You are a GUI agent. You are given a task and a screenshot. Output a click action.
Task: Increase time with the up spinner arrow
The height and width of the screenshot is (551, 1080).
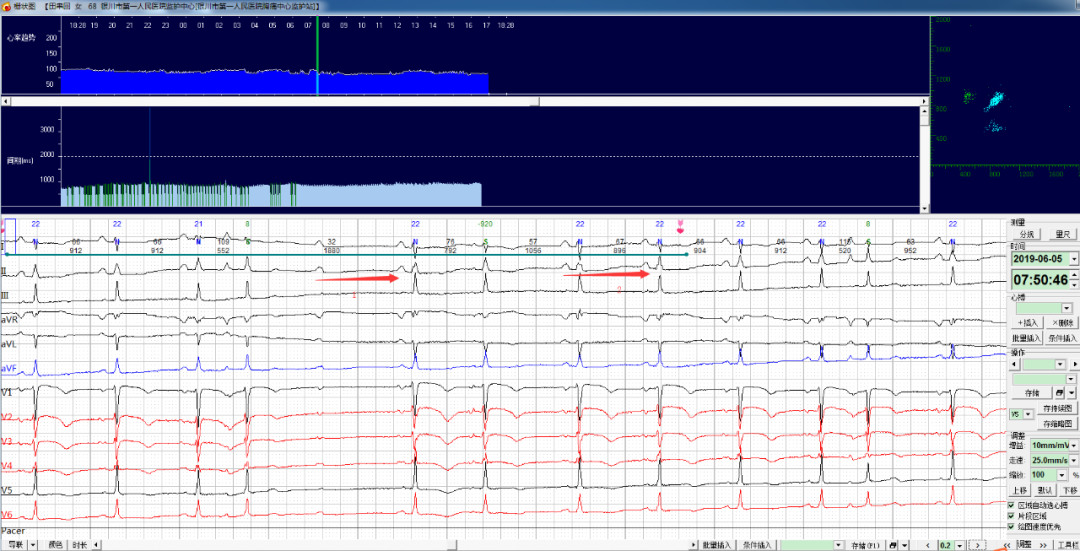tap(1074, 275)
